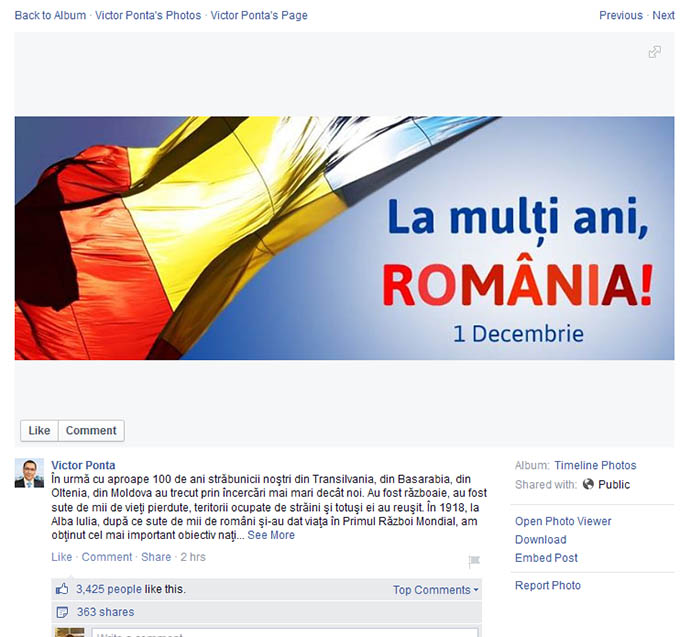This screenshot has height=637, width=680.
Task: Click Victor Ponta's profile picture
Action: pos(29,473)
